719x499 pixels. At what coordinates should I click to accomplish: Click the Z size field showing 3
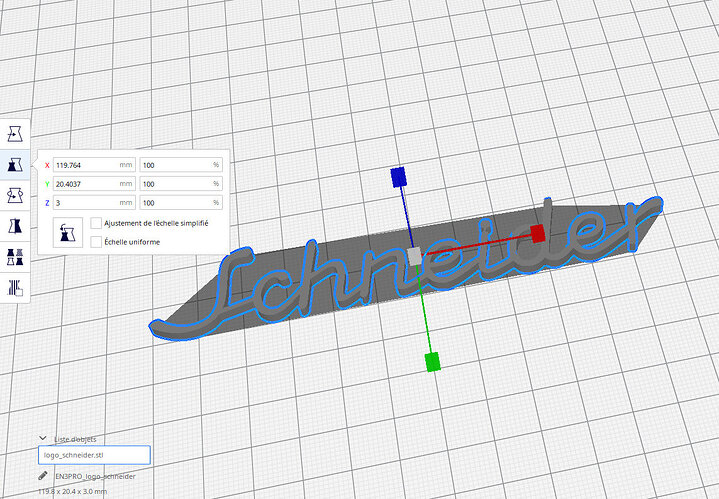pos(94,202)
